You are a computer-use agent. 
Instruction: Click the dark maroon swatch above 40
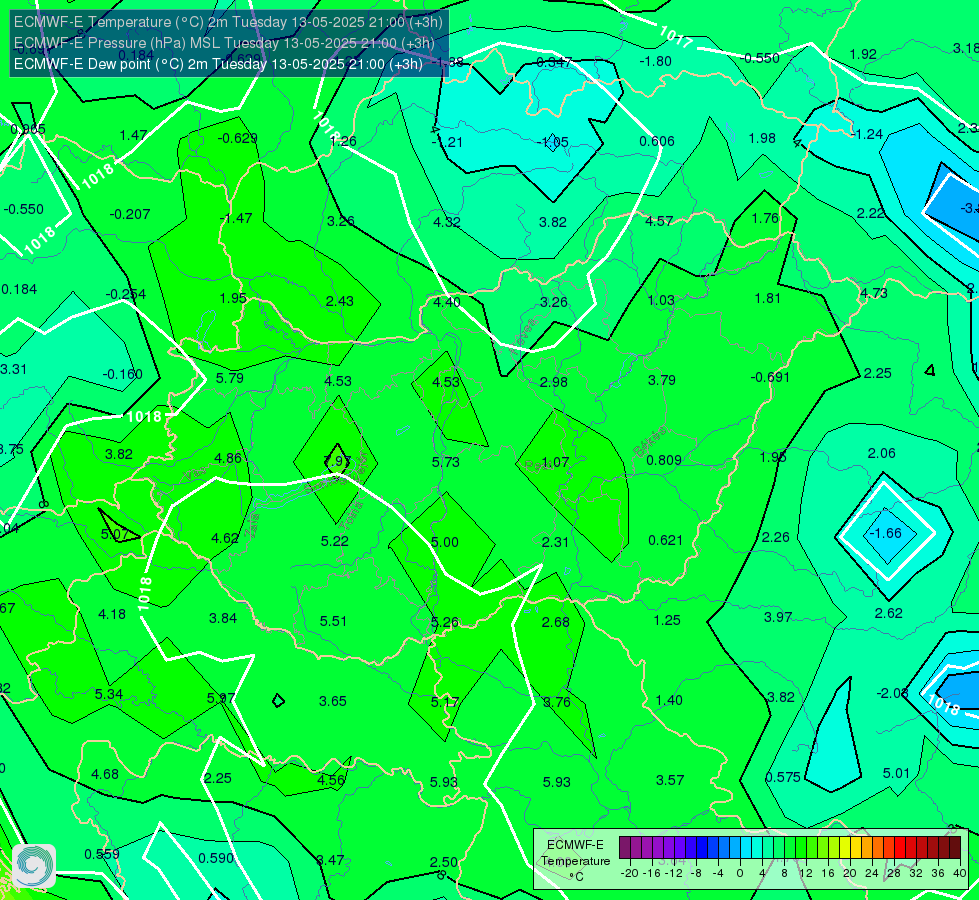[x=955, y=848]
